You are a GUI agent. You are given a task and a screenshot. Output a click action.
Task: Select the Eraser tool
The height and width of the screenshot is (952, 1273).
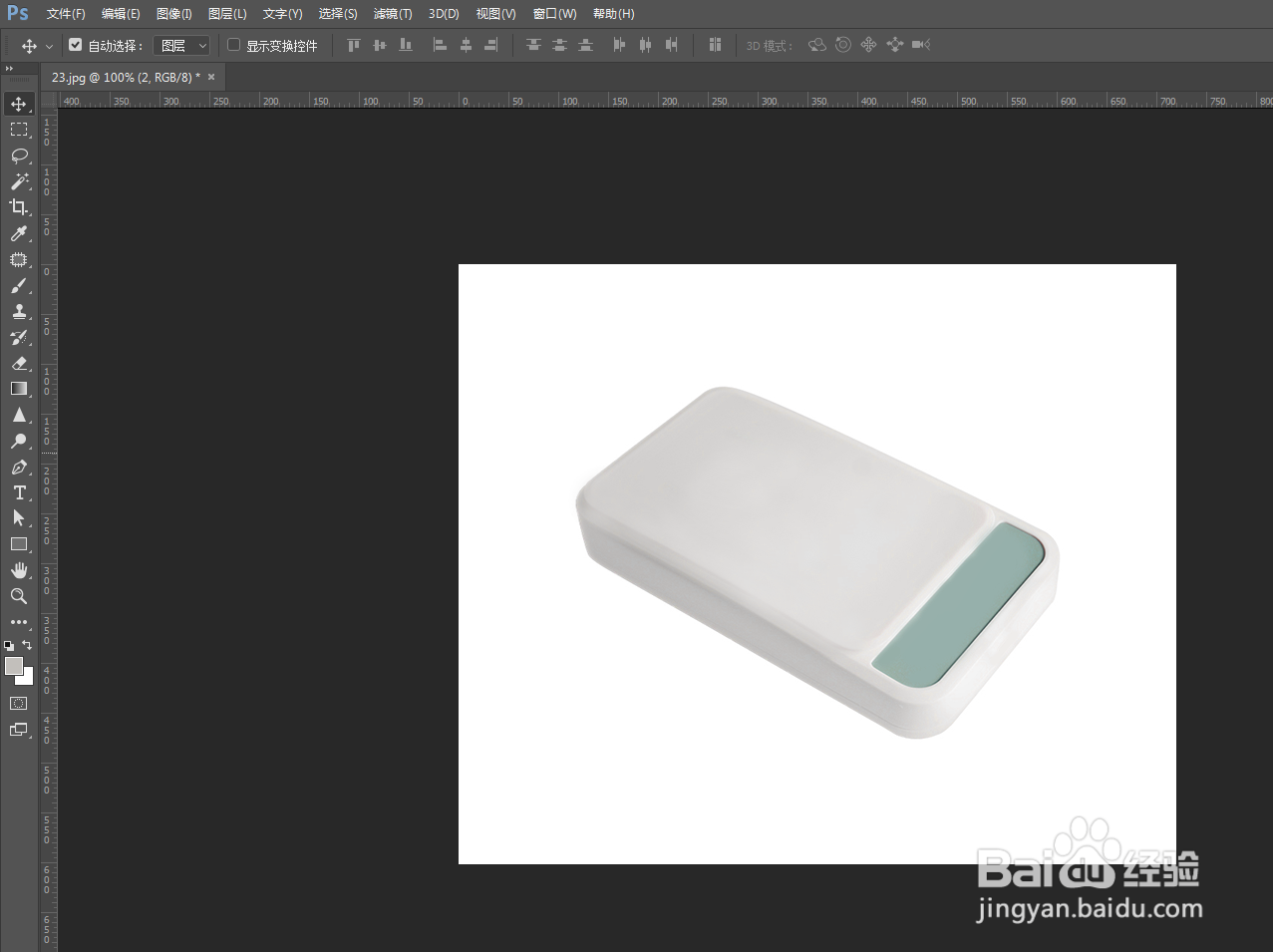click(19, 363)
